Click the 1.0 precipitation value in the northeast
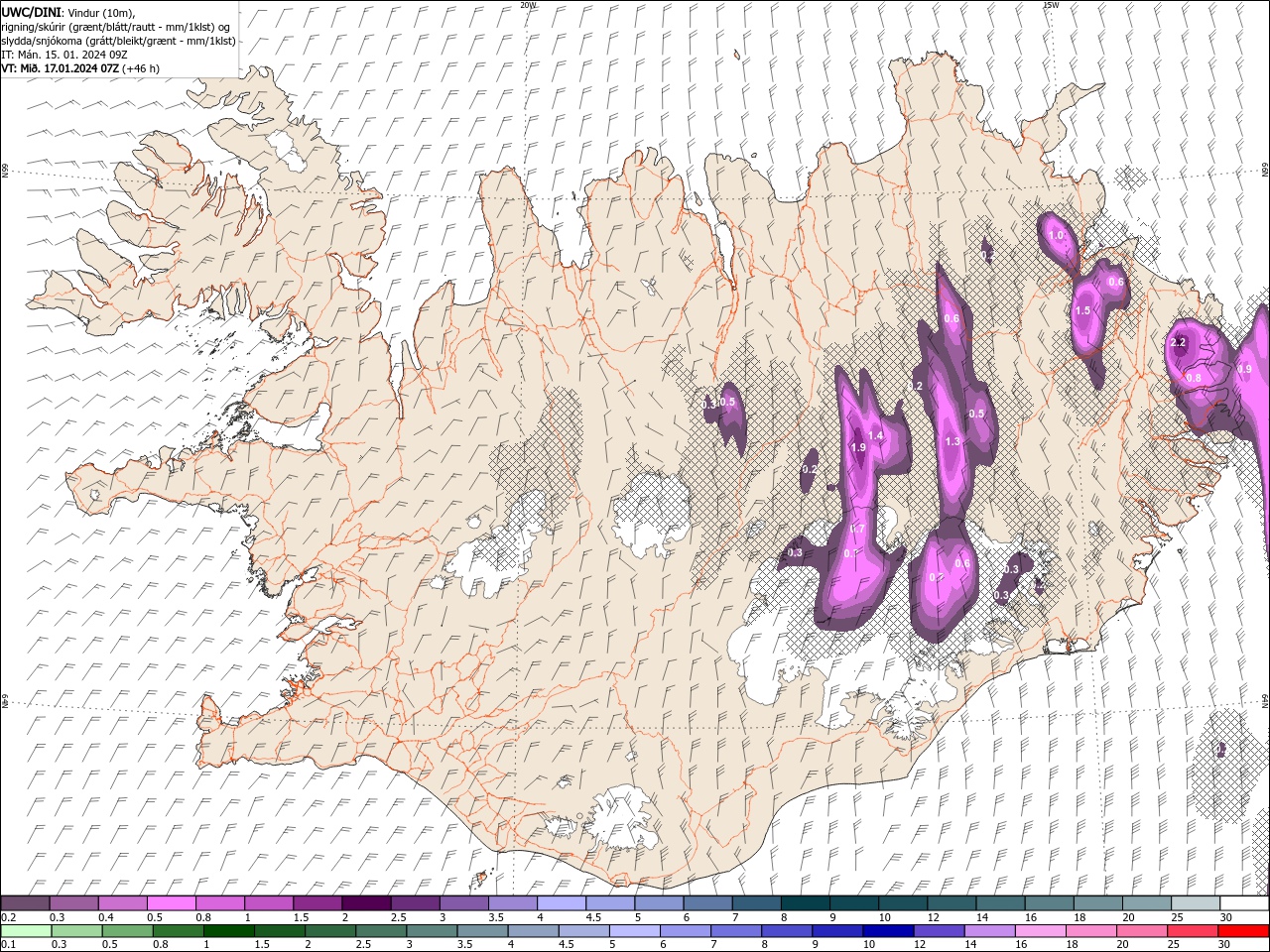 (1056, 236)
